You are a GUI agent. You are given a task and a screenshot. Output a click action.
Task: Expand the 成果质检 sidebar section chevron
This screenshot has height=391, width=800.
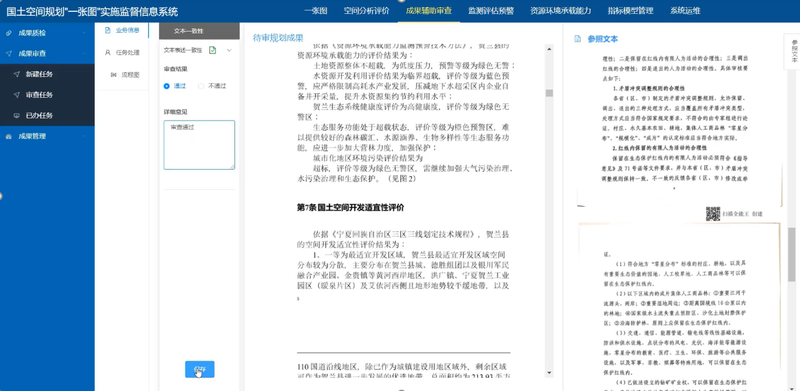point(84,33)
